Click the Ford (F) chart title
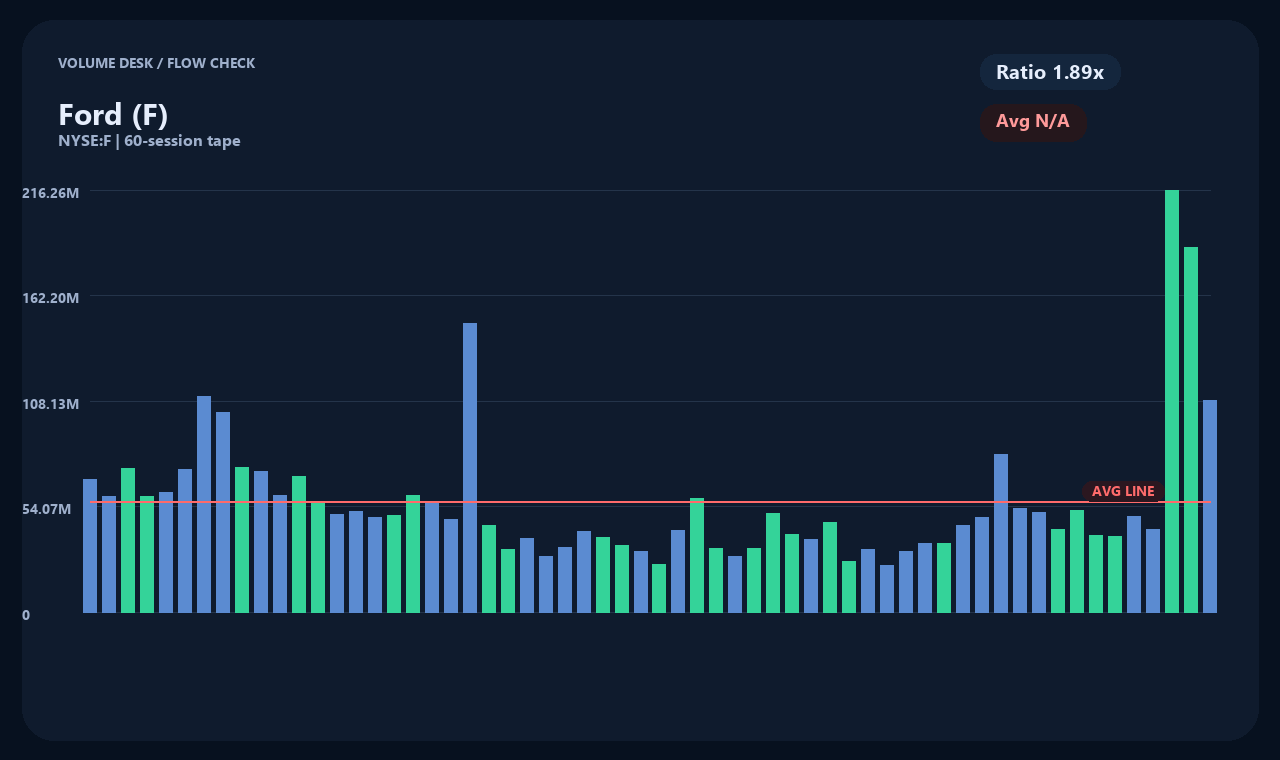Viewport: 1280px width, 760px height. pos(113,115)
